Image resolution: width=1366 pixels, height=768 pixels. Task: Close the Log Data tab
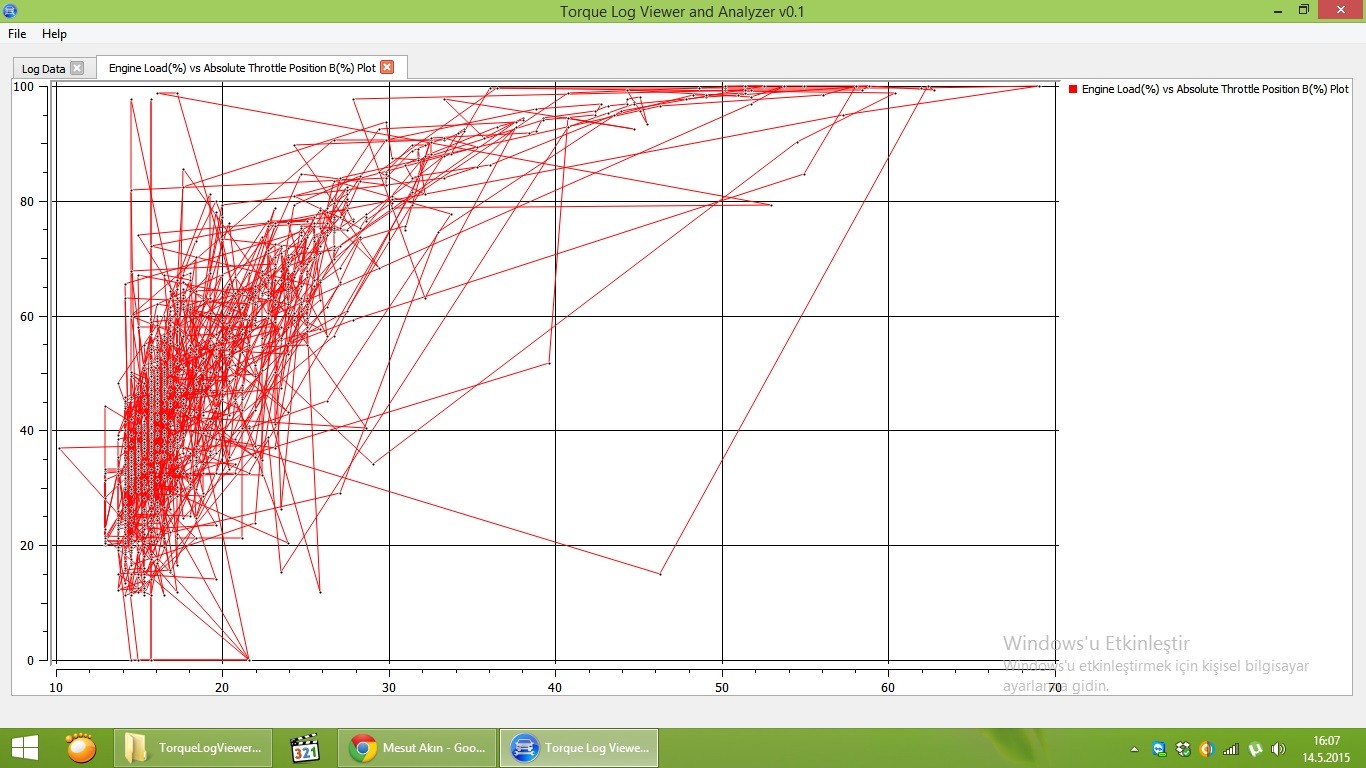point(77,68)
